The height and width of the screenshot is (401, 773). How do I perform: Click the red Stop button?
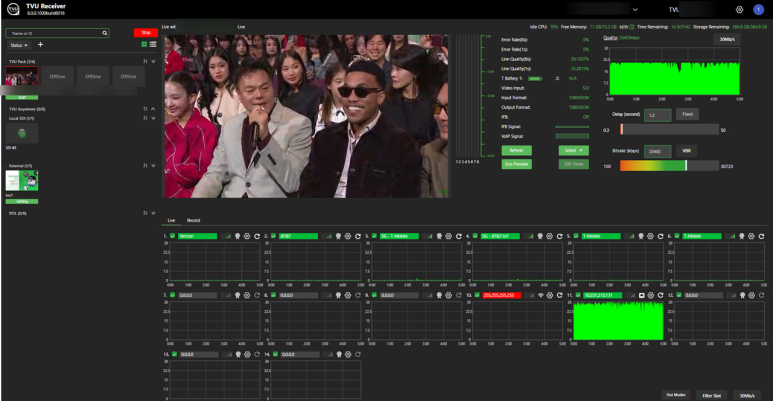[146, 33]
